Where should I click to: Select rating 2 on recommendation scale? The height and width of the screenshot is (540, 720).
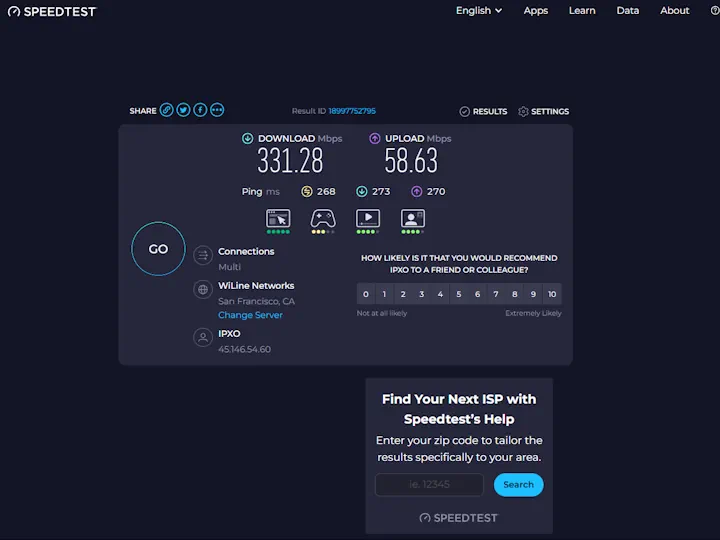[403, 294]
